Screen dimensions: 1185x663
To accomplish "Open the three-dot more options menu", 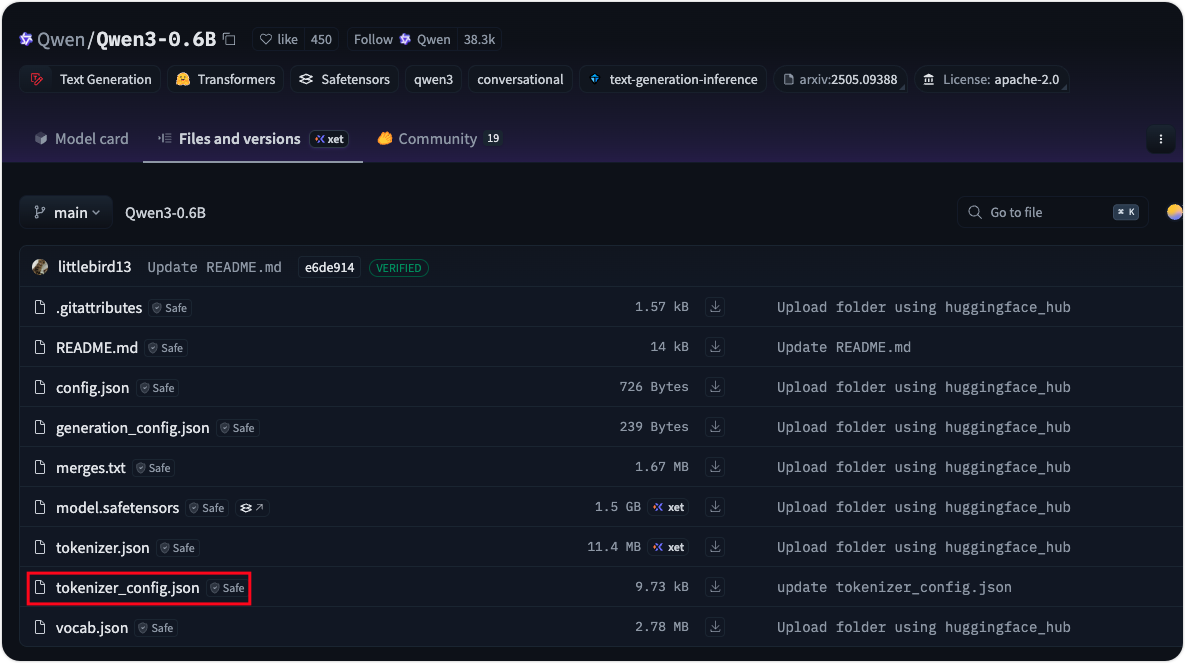I will coord(1160,139).
